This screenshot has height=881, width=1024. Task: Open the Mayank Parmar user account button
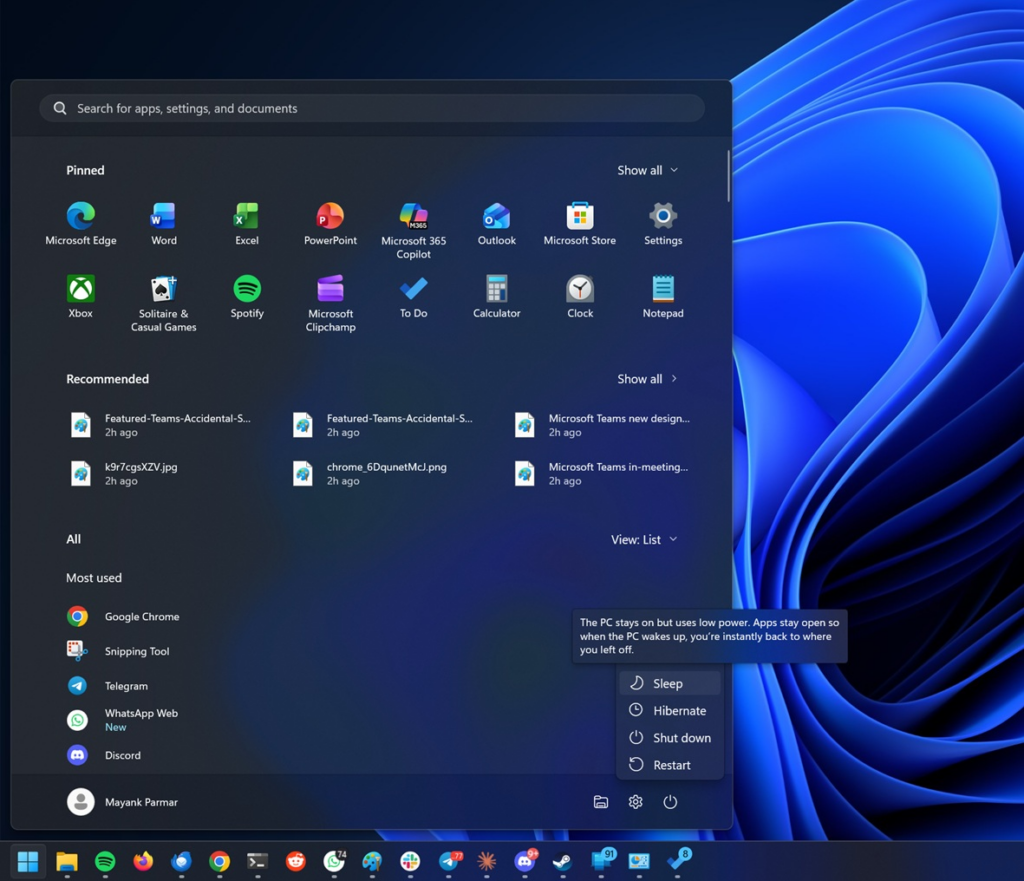pyautogui.click(x=123, y=802)
